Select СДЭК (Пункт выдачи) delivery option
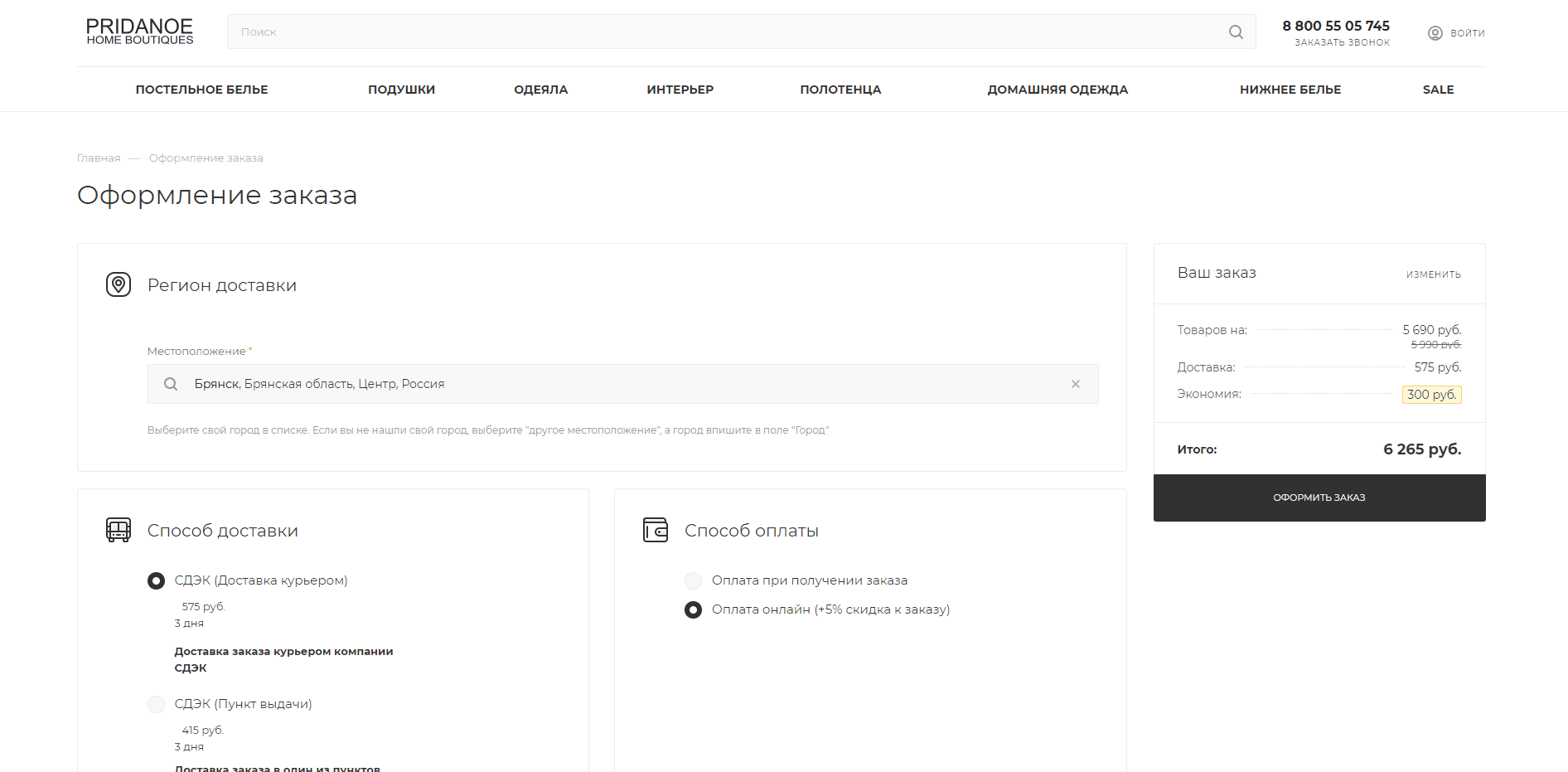 pos(156,704)
